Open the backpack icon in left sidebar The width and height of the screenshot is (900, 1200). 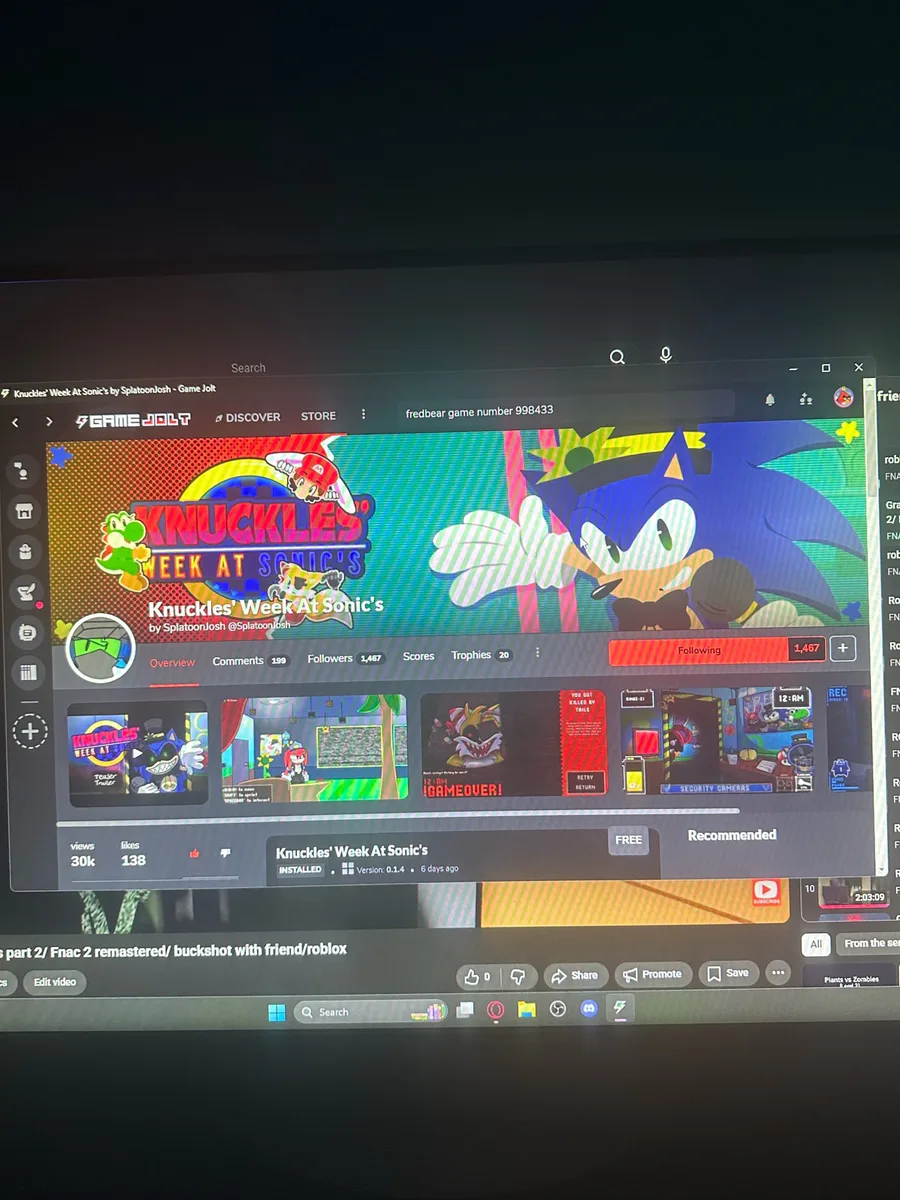24,552
